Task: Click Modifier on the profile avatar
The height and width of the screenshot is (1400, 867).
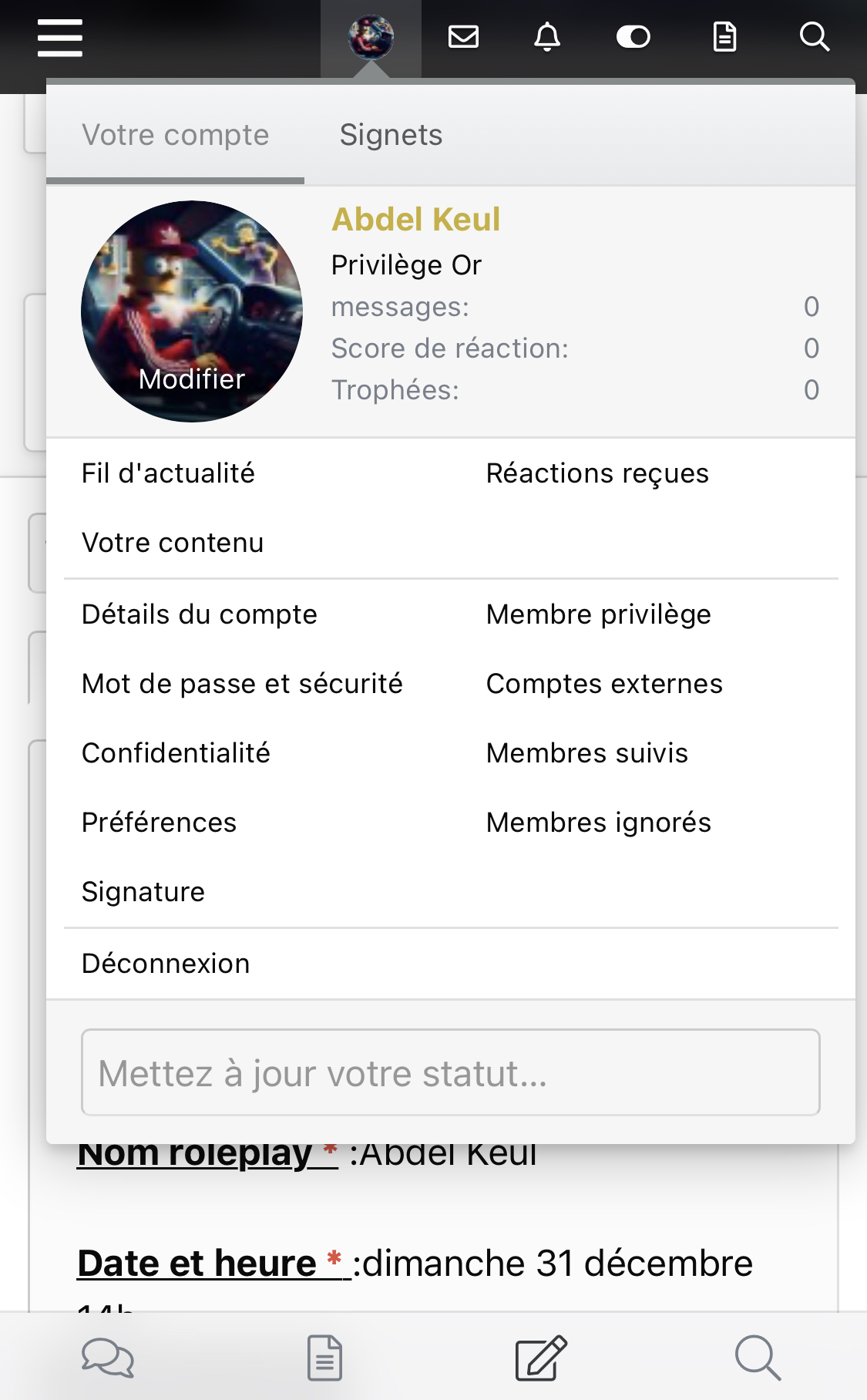Action: pos(192,379)
